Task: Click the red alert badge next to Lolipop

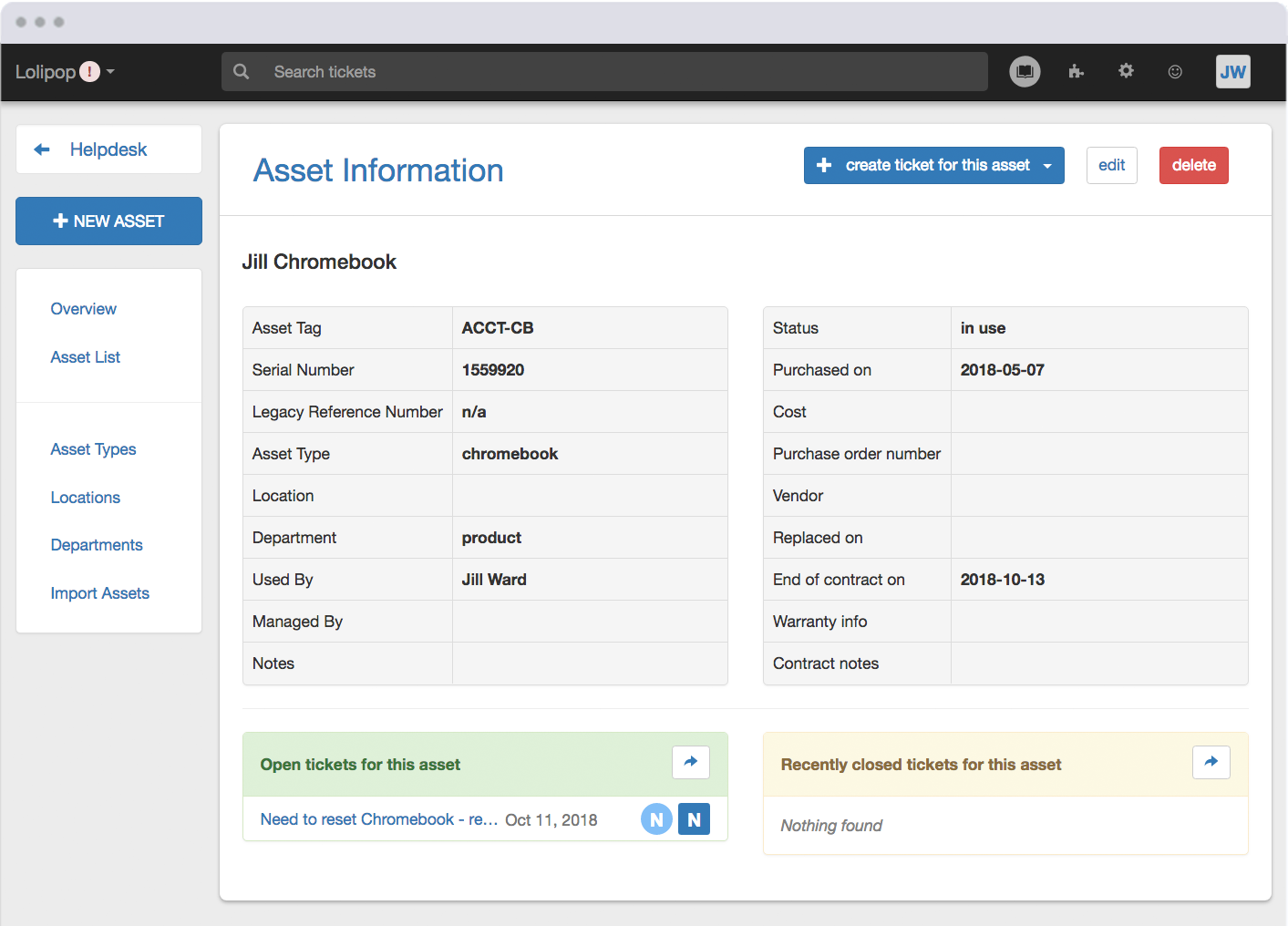Action: click(89, 71)
